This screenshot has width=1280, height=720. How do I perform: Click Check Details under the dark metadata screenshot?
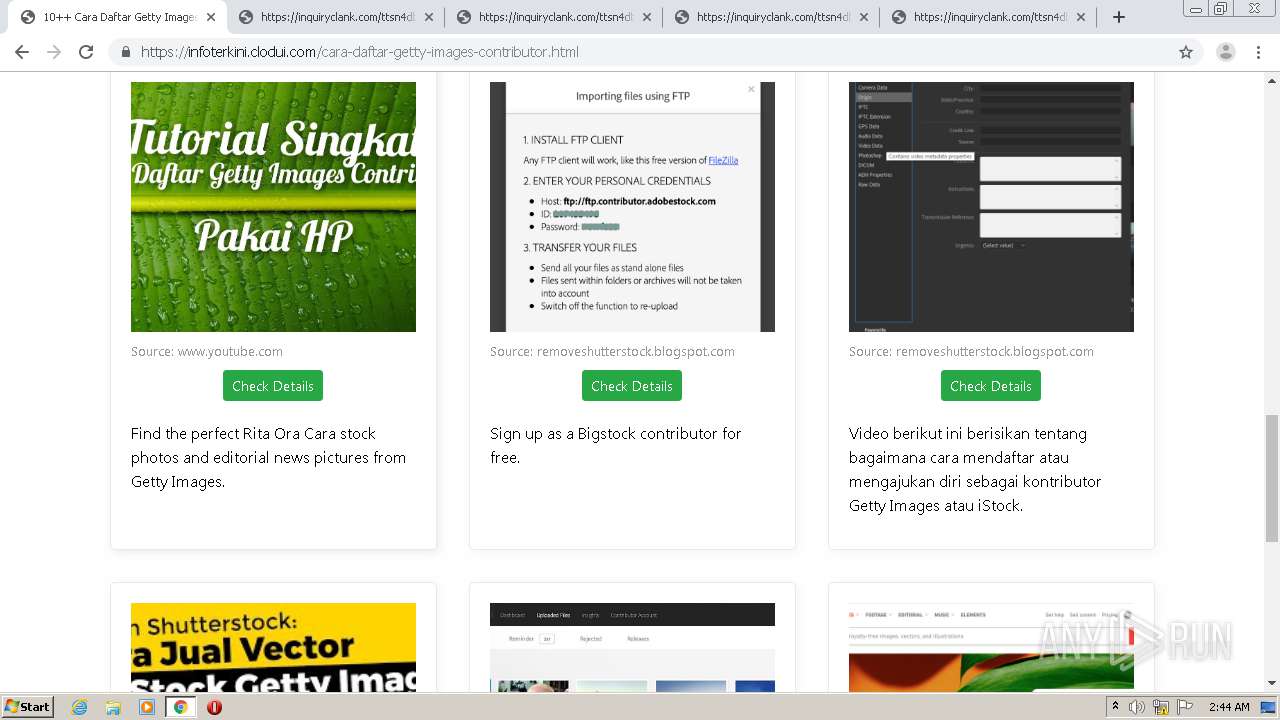pyautogui.click(x=991, y=386)
